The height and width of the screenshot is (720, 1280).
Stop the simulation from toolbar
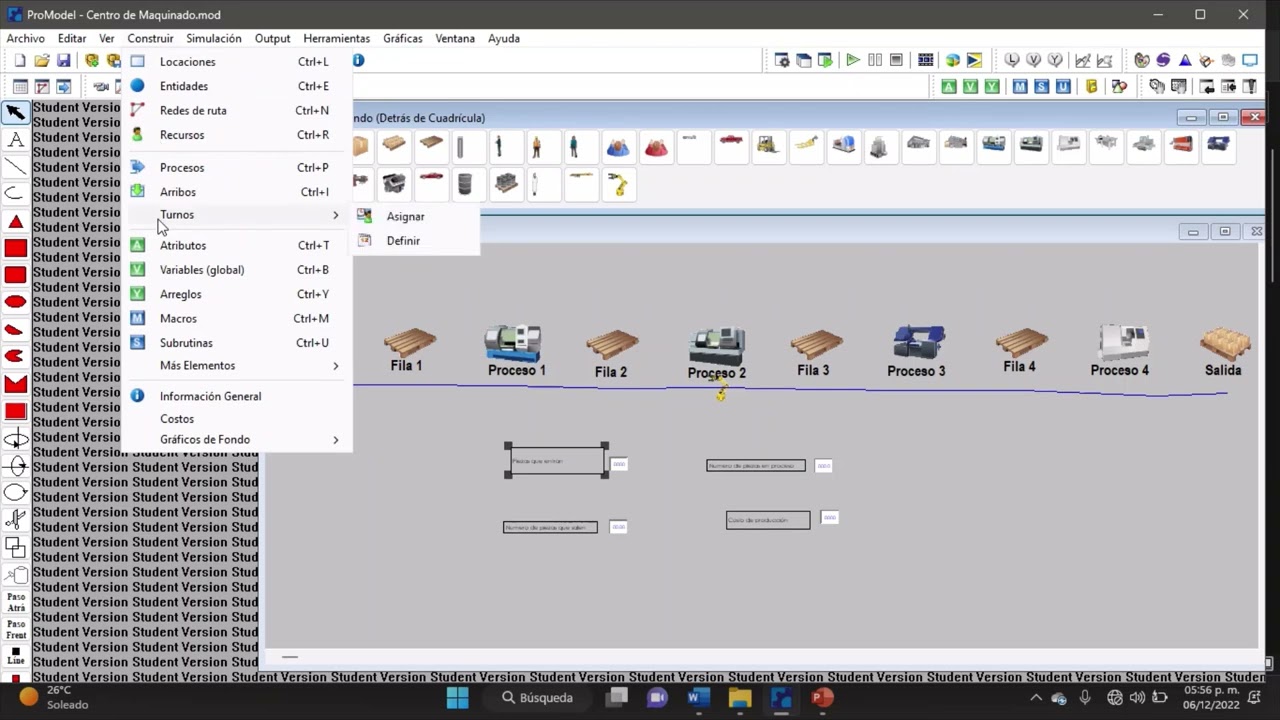pyautogui.click(x=897, y=60)
